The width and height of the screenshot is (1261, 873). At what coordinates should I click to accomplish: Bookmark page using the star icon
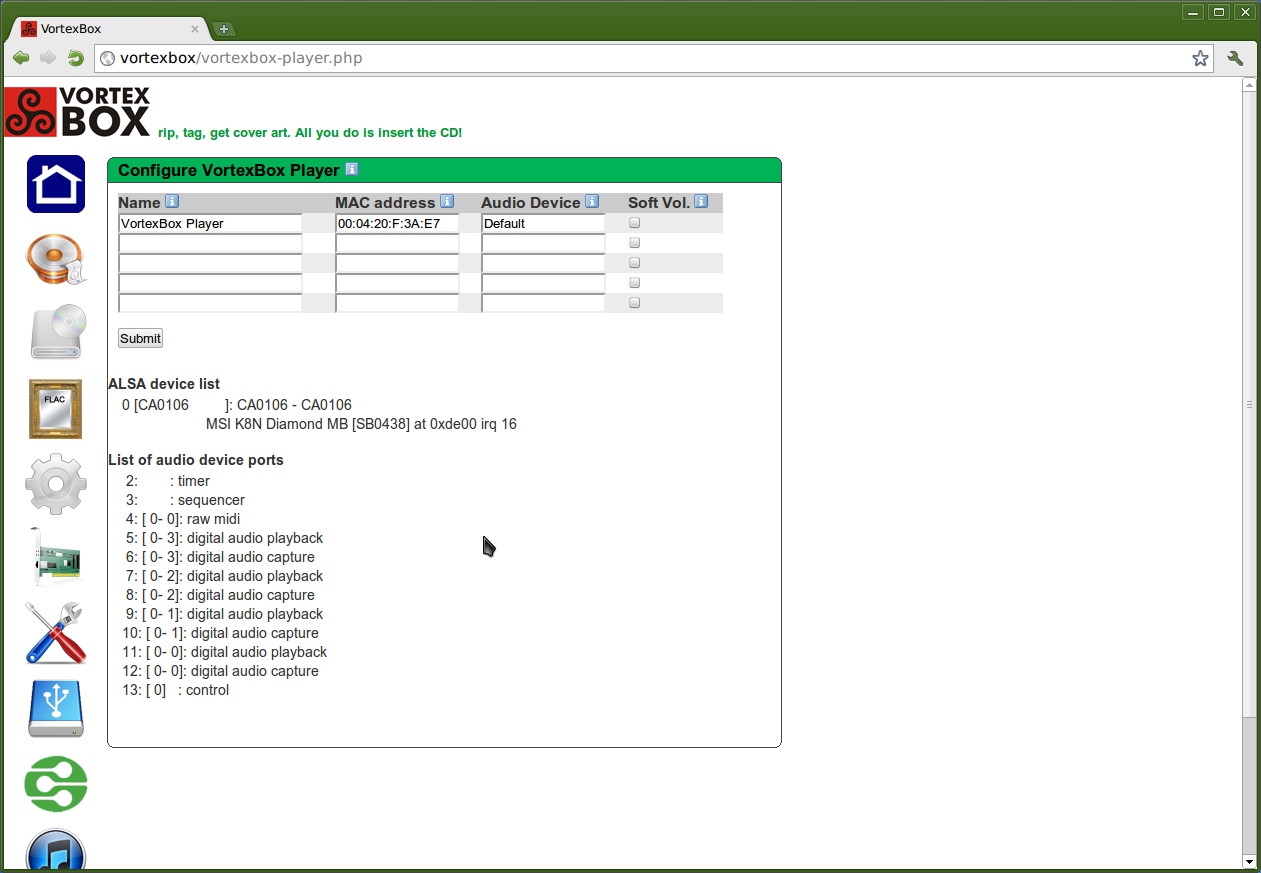[1200, 58]
